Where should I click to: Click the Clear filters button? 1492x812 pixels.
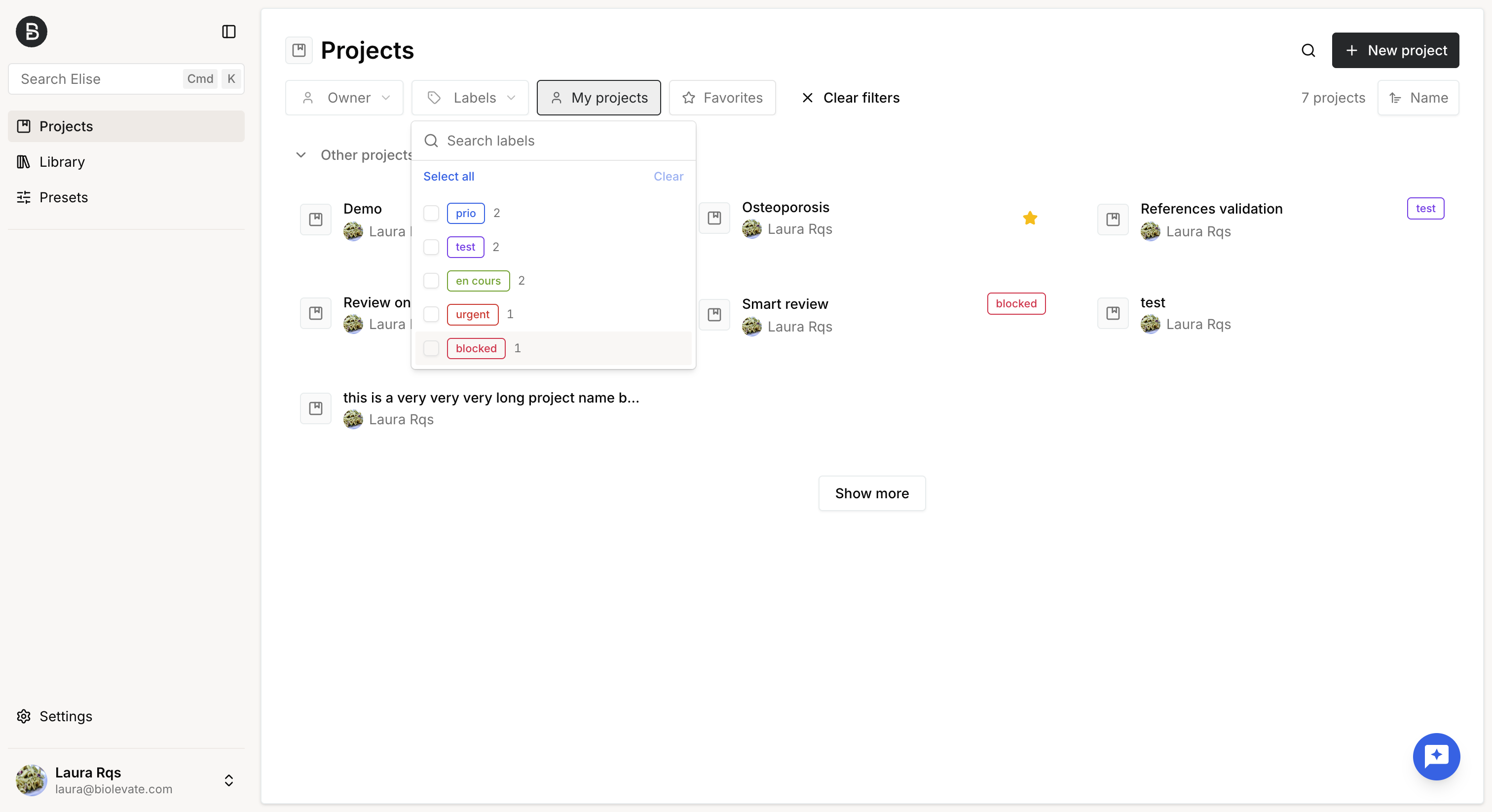850,98
